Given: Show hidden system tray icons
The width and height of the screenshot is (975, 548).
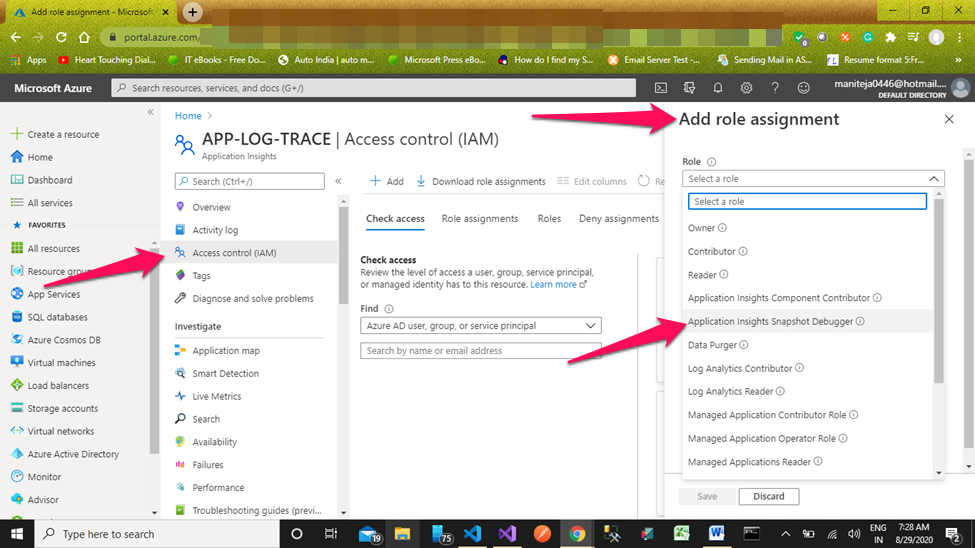Looking at the screenshot, I should click(x=785, y=534).
